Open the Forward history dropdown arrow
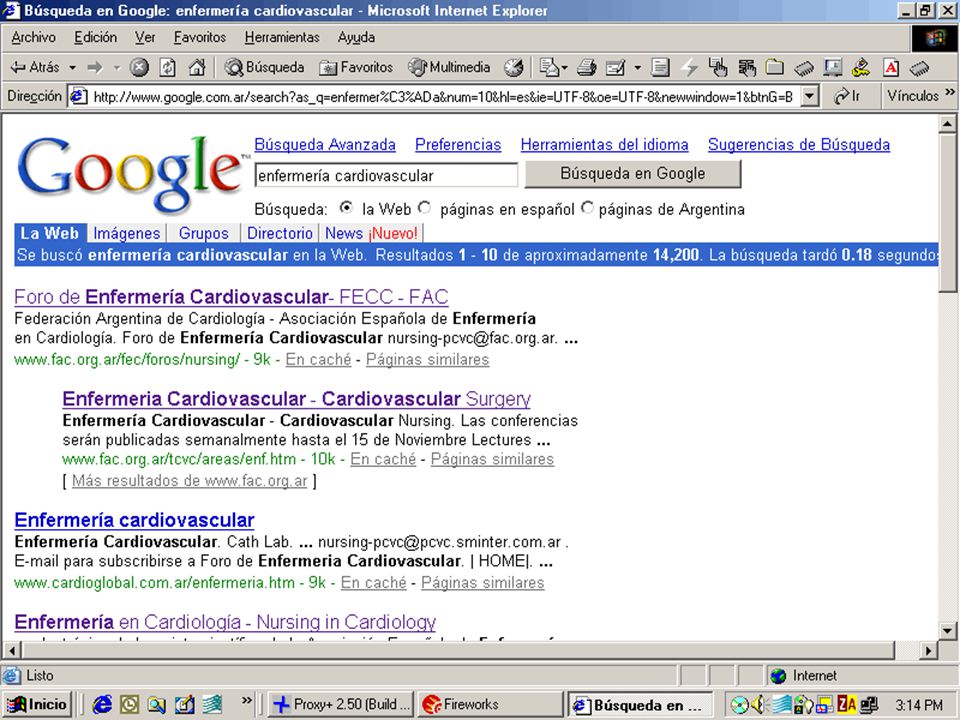The width and height of the screenshot is (960, 720). coord(117,67)
